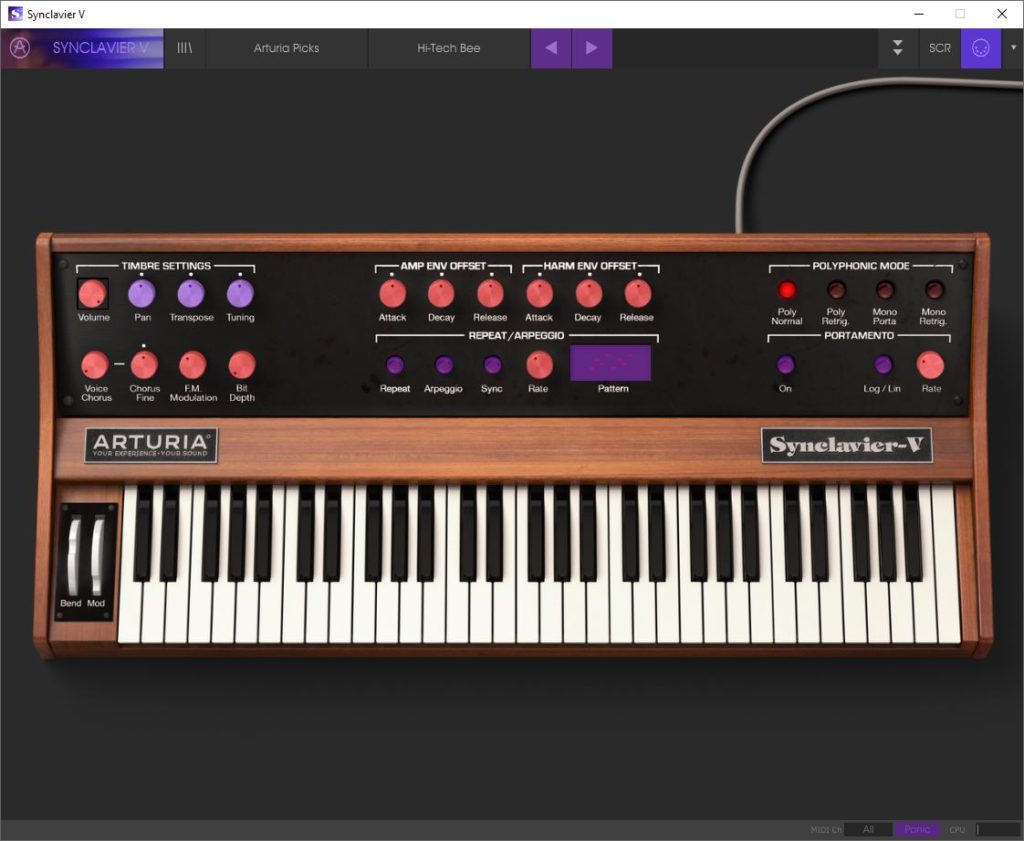
Task: Load the next preset with right arrow
Action: 592,48
